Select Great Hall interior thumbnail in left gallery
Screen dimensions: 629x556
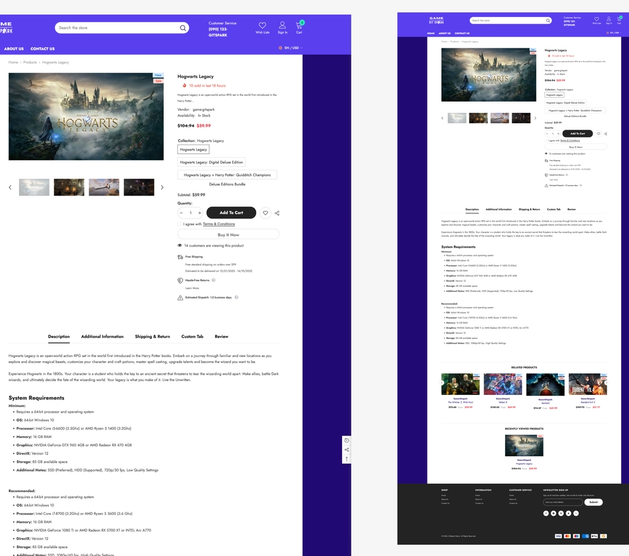[x=69, y=187]
